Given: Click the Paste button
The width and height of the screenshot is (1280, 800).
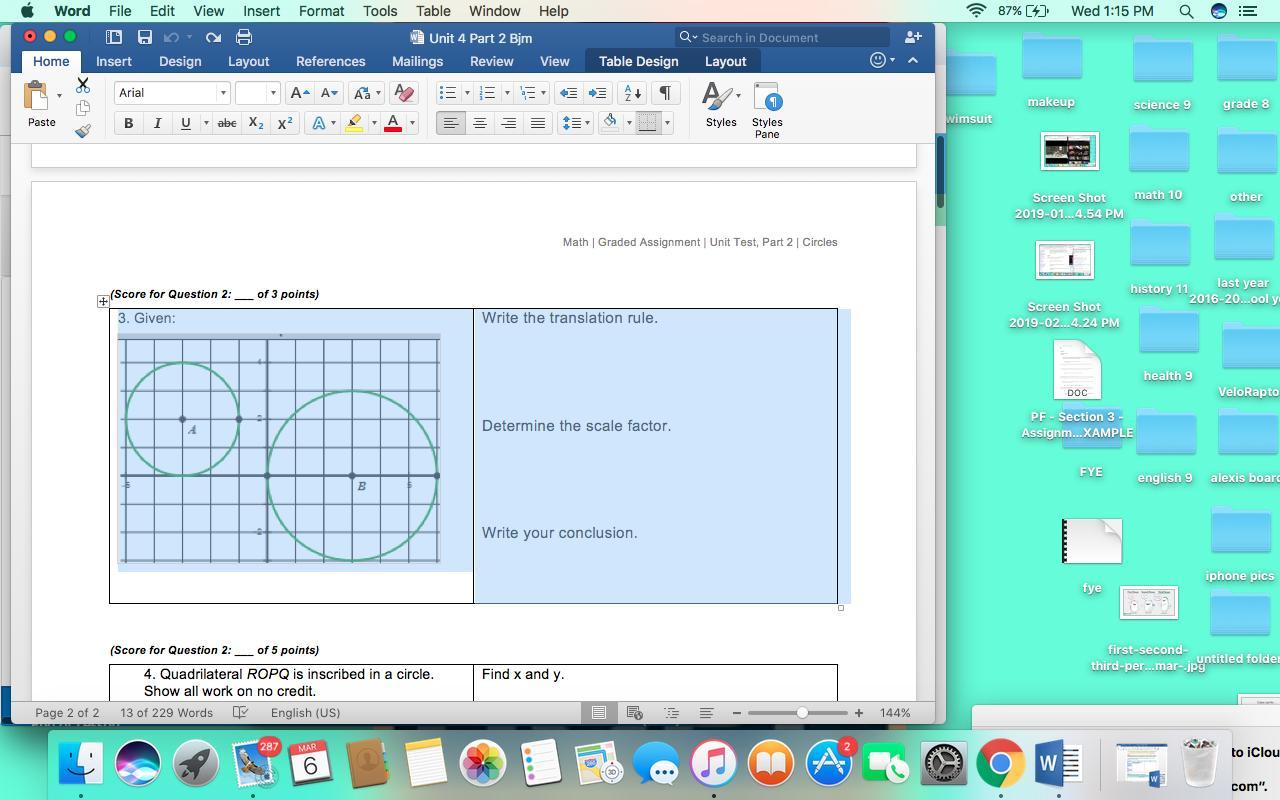Looking at the screenshot, I should coord(41,105).
